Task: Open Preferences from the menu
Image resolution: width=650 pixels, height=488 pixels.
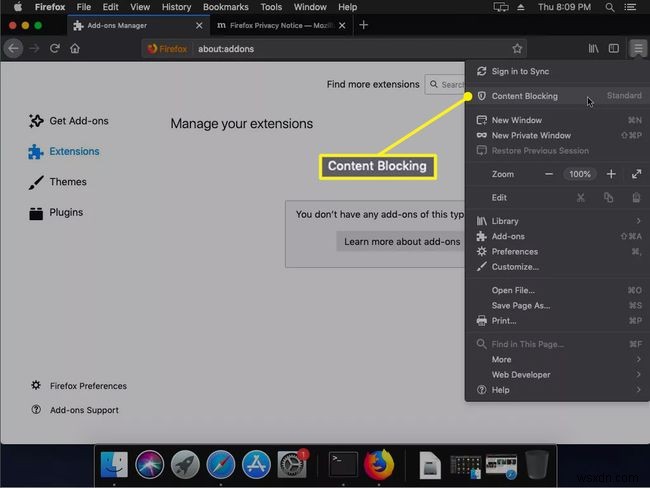Action: [x=557, y=252]
